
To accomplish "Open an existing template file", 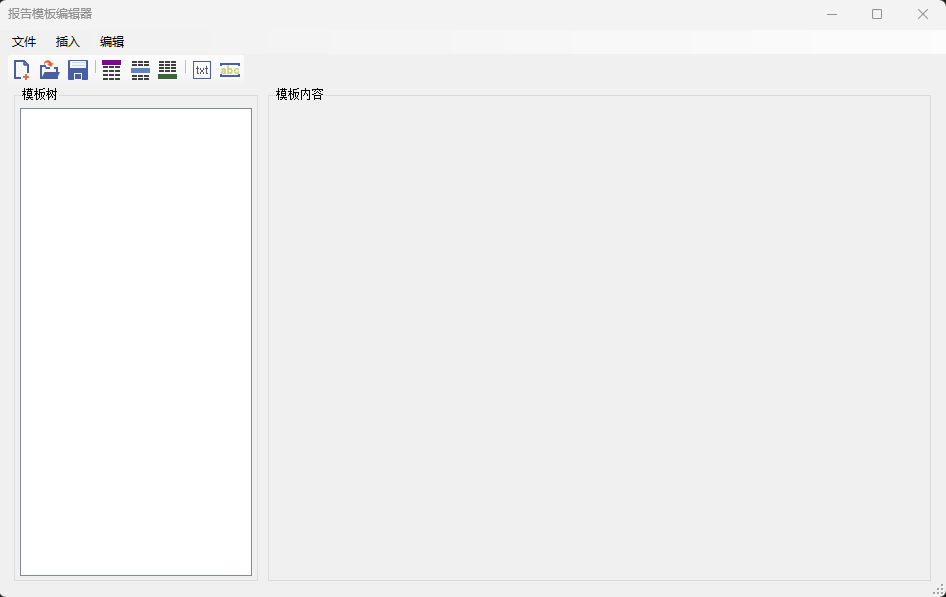I will point(49,70).
